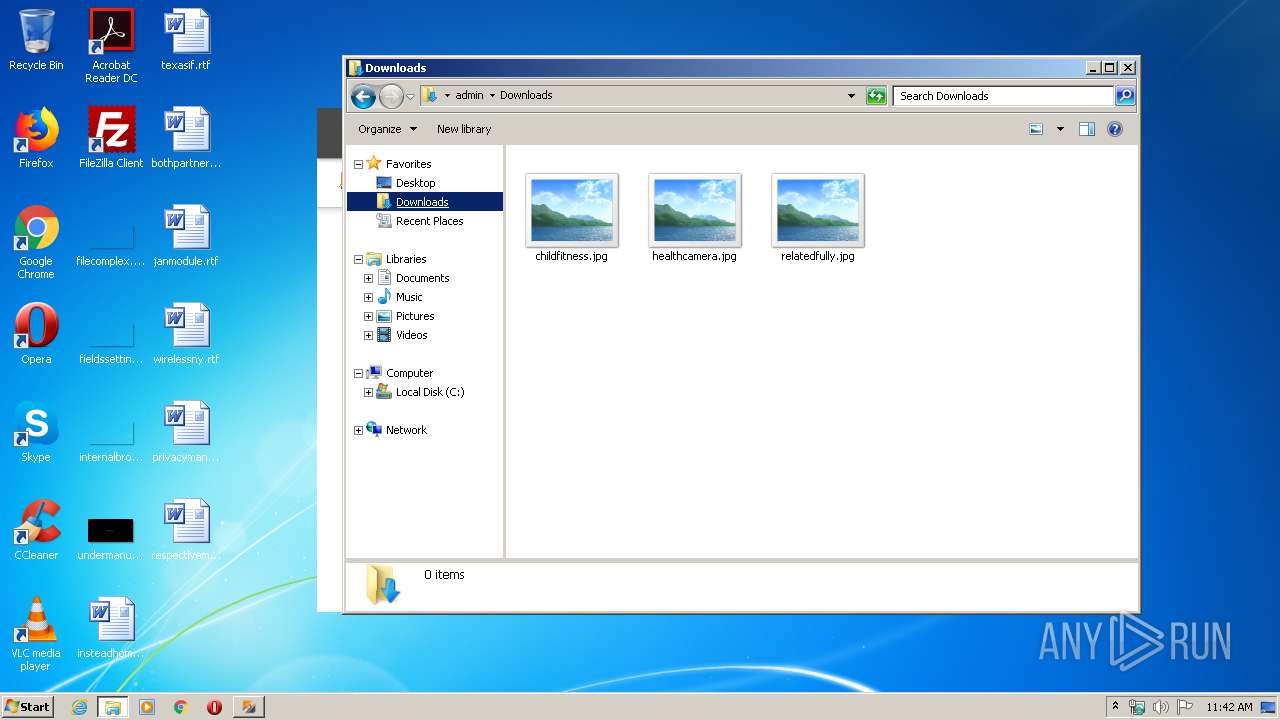The width and height of the screenshot is (1280, 720).
Task: Expand the Network node
Action: 358,430
